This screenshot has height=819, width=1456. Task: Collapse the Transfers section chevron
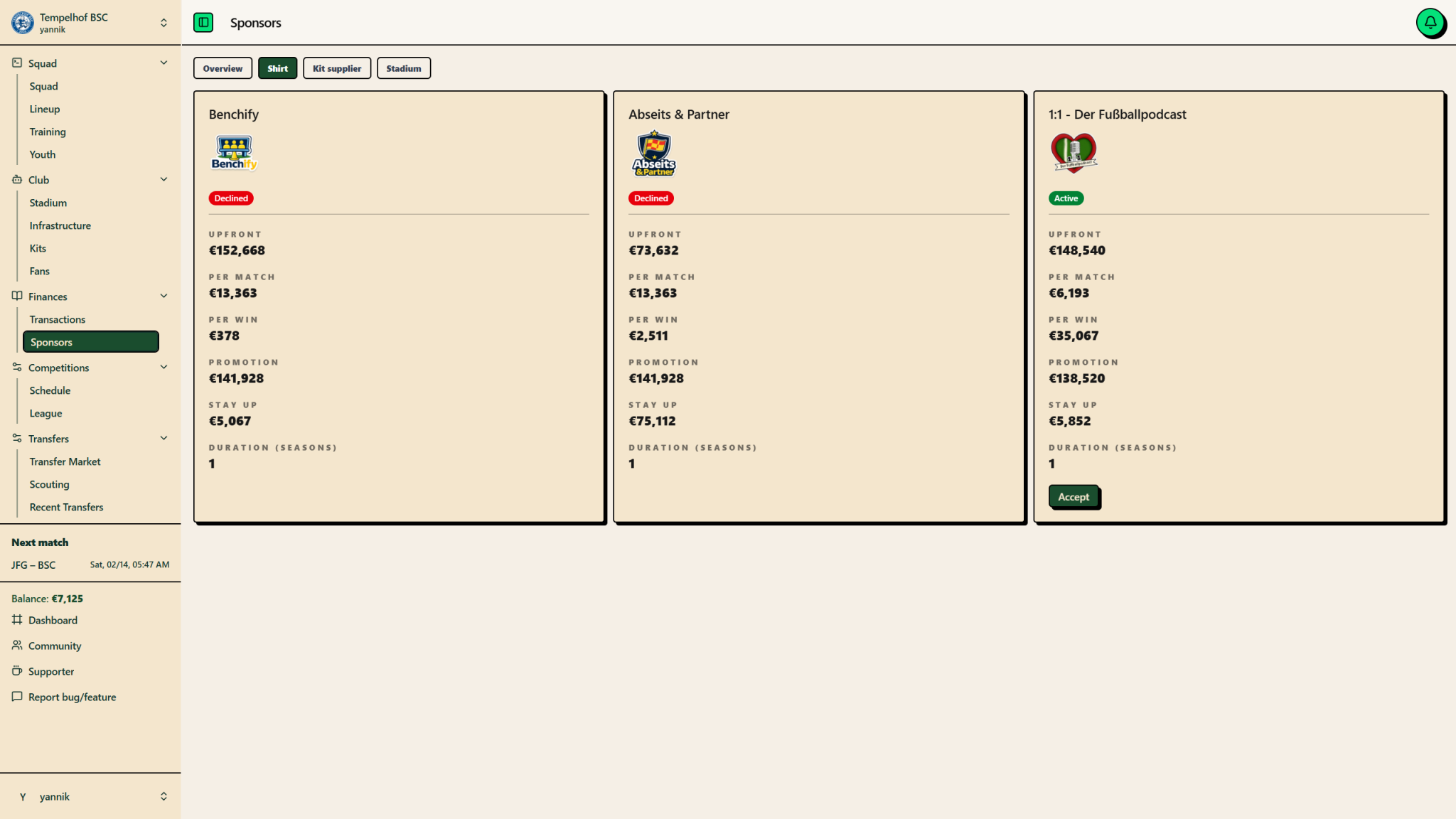coord(164,438)
